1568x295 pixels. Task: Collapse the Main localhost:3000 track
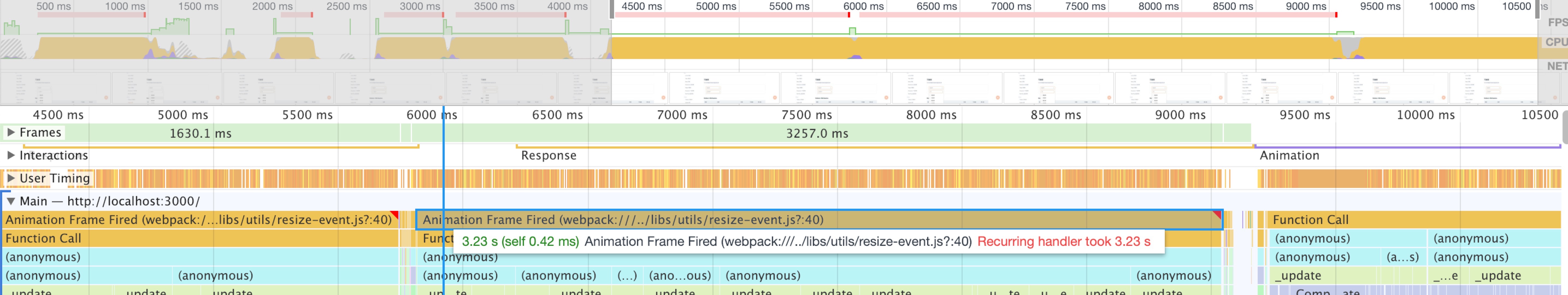pyautogui.click(x=10, y=201)
